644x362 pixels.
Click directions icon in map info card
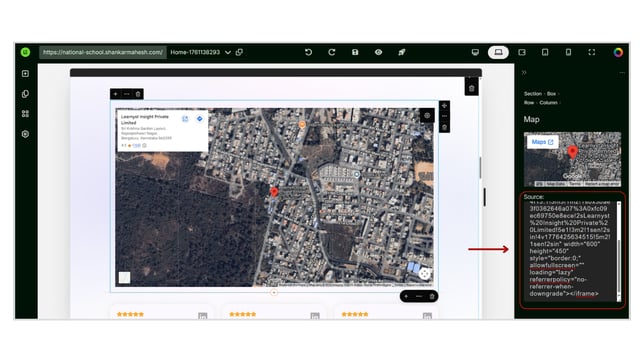click(x=200, y=119)
